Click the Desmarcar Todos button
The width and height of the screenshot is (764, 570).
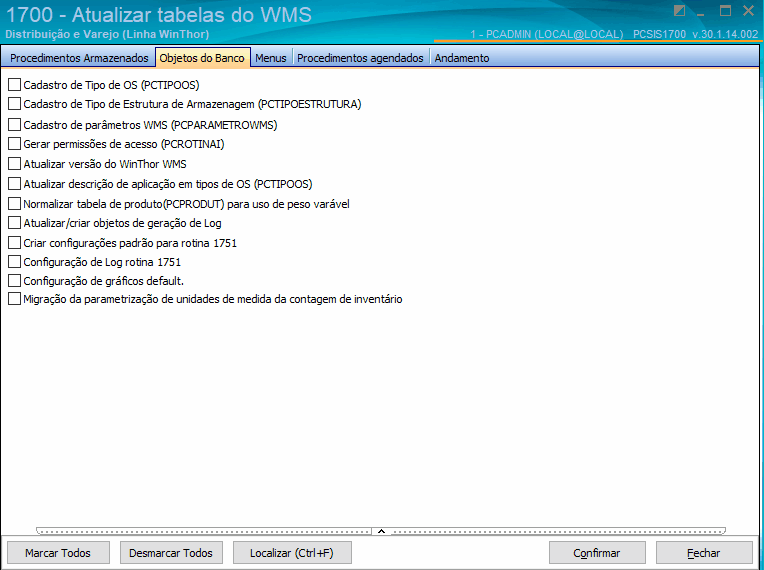tap(171, 553)
